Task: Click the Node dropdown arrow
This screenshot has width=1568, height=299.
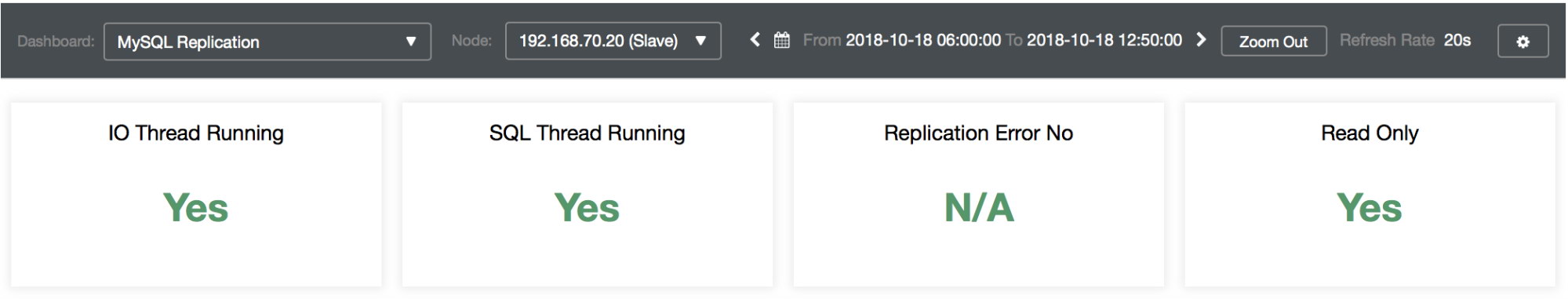Action: pos(700,41)
